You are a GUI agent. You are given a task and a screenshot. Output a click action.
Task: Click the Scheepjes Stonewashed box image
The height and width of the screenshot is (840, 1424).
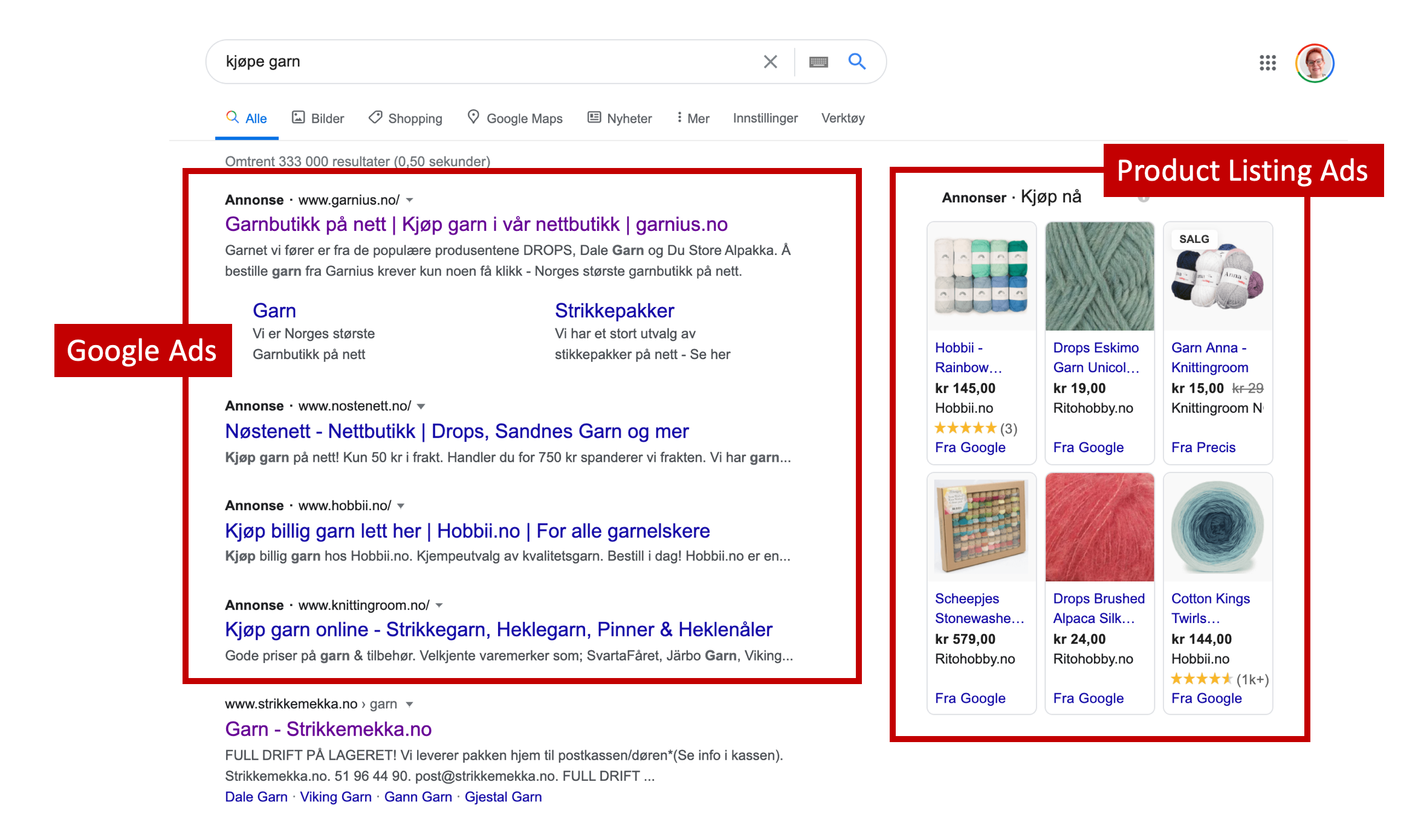pyautogui.click(x=982, y=527)
